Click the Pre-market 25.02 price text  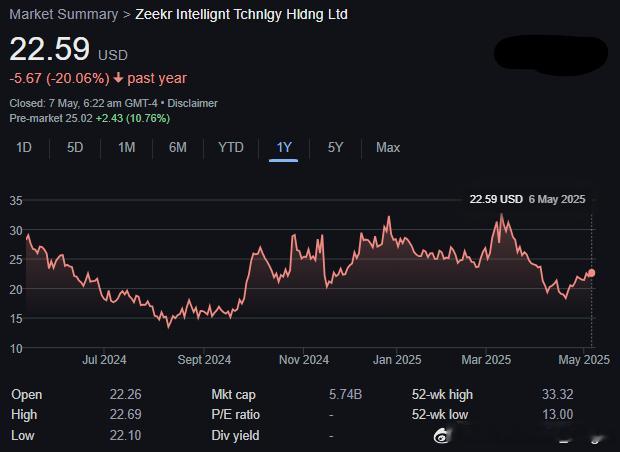point(51,118)
